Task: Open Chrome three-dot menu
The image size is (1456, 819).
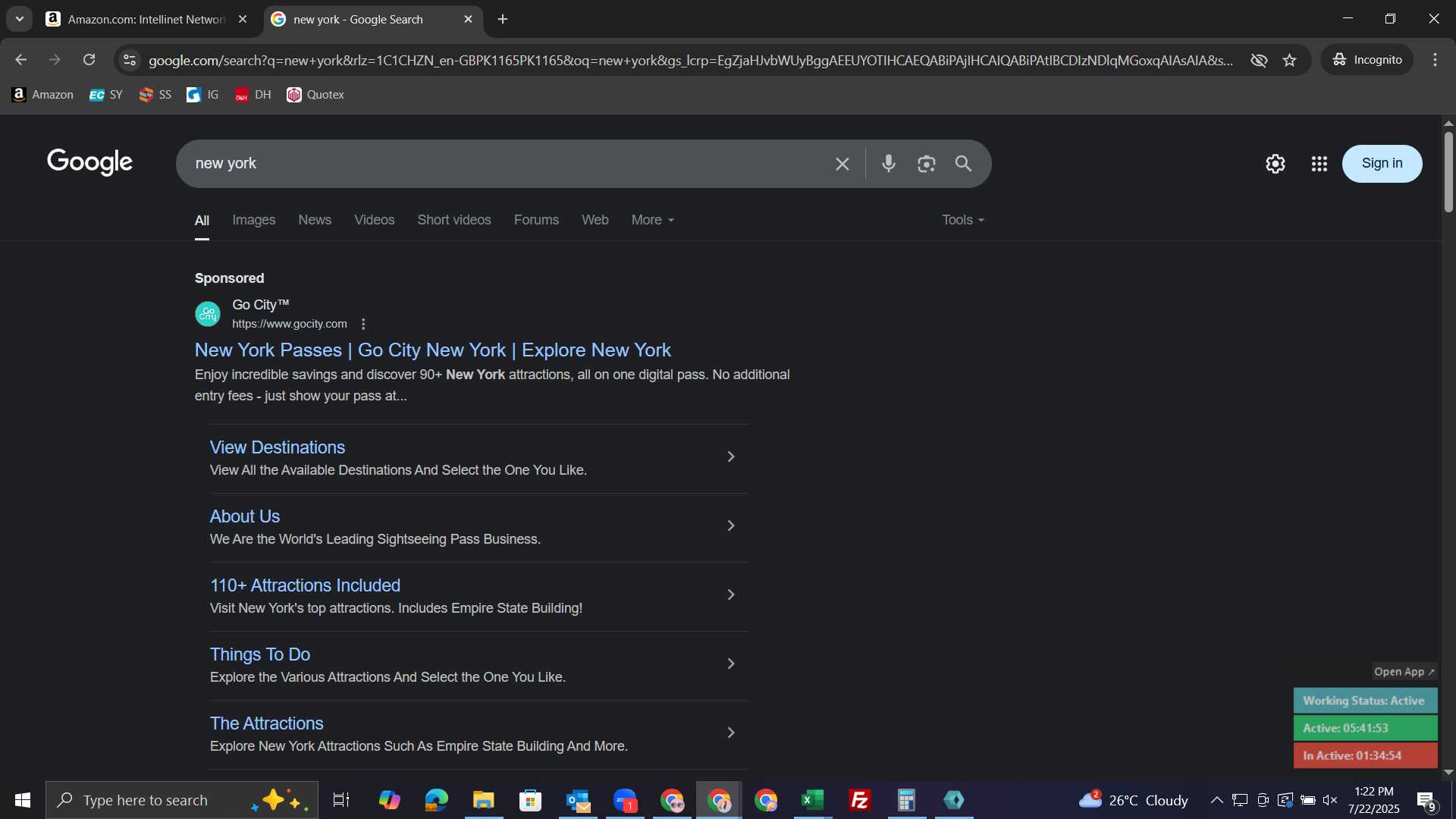Action: (1435, 60)
